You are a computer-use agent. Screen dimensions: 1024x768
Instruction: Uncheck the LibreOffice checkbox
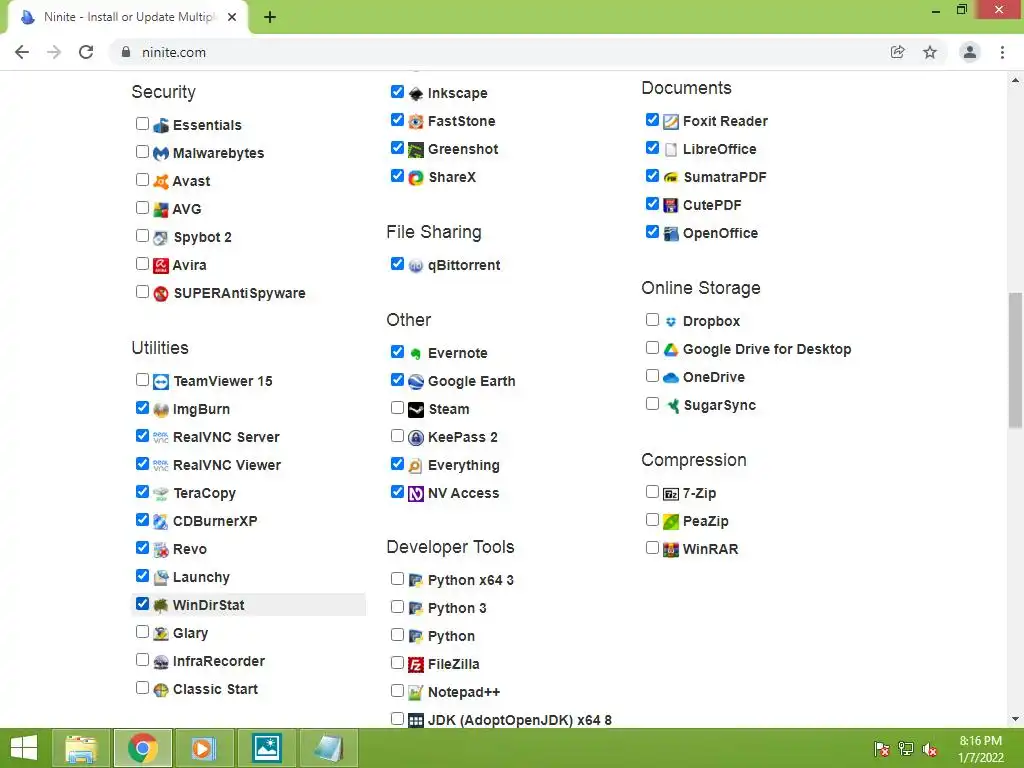(652, 148)
